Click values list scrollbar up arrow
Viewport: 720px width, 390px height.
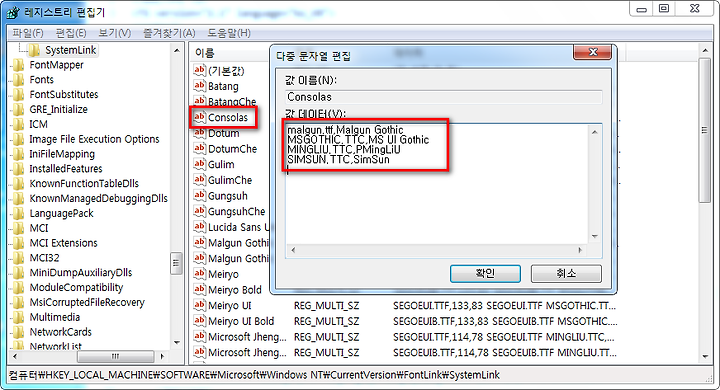pyautogui.click(x=705, y=50)
